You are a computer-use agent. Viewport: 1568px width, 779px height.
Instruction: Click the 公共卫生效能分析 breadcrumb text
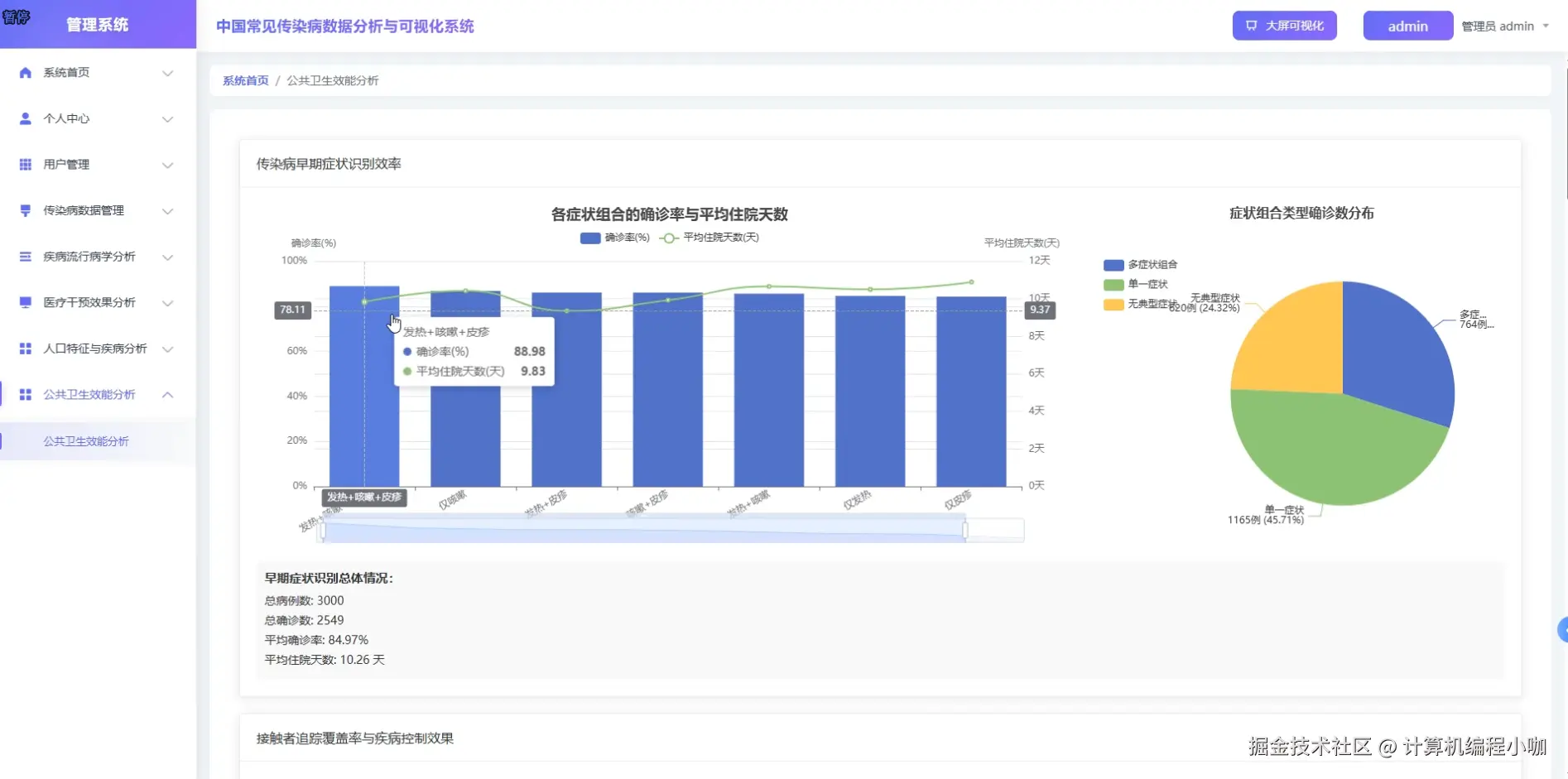(333, 80)
